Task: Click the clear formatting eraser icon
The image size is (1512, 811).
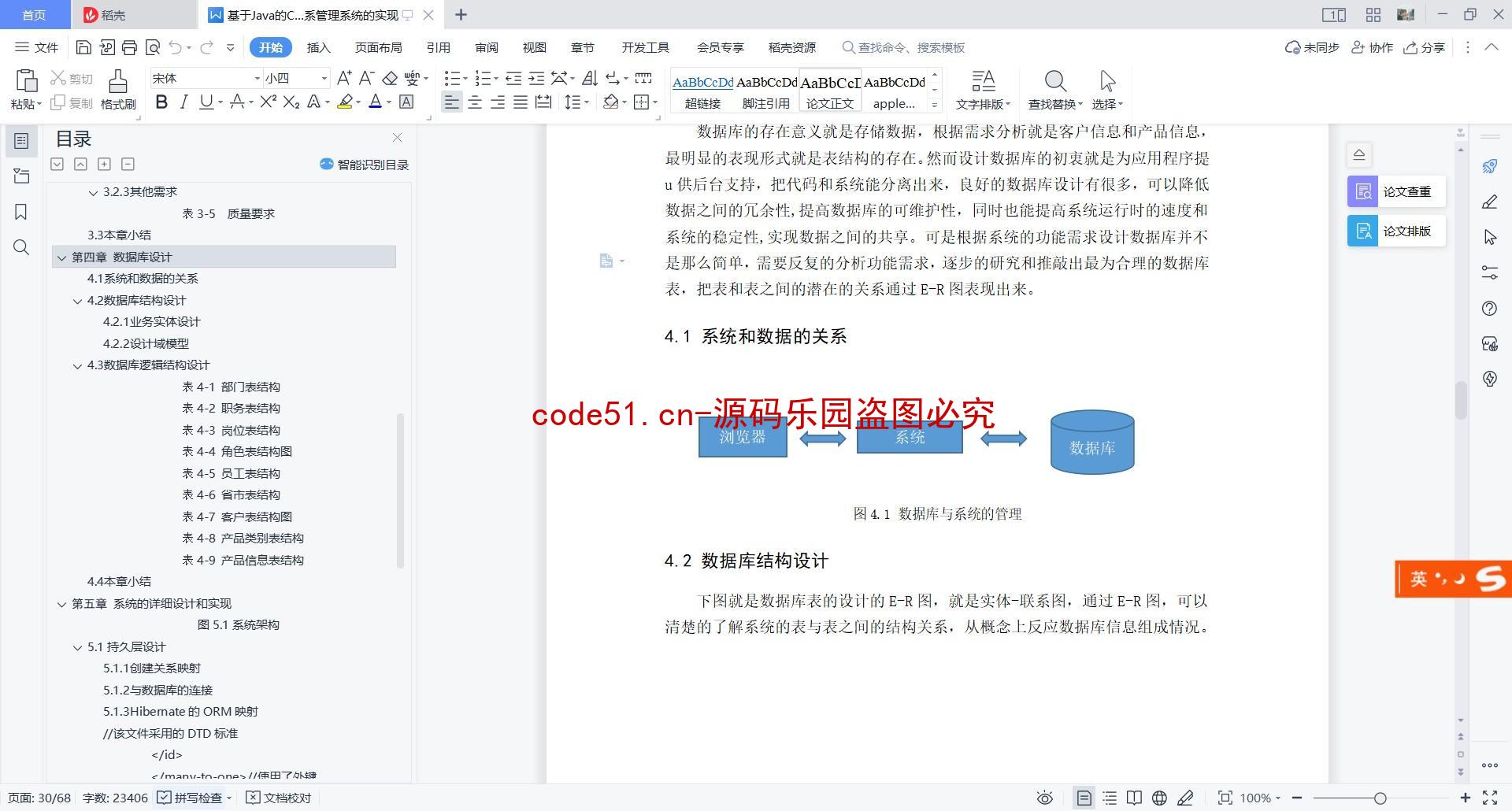Action: tap(389, 78)
